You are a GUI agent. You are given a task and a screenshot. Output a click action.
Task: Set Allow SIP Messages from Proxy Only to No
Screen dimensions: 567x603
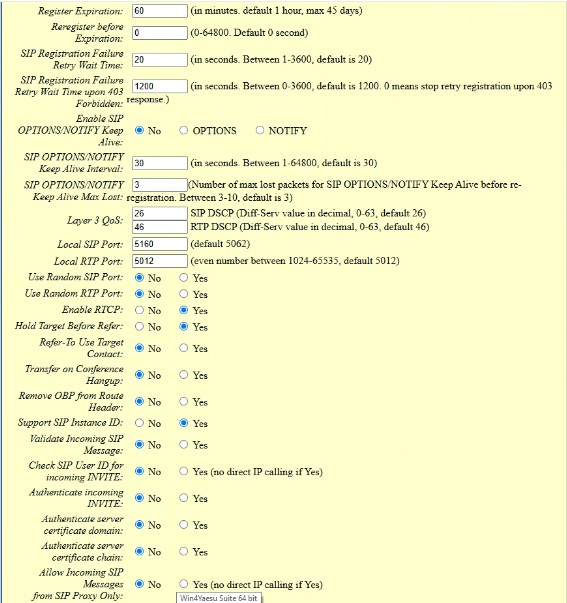point(139,584)
